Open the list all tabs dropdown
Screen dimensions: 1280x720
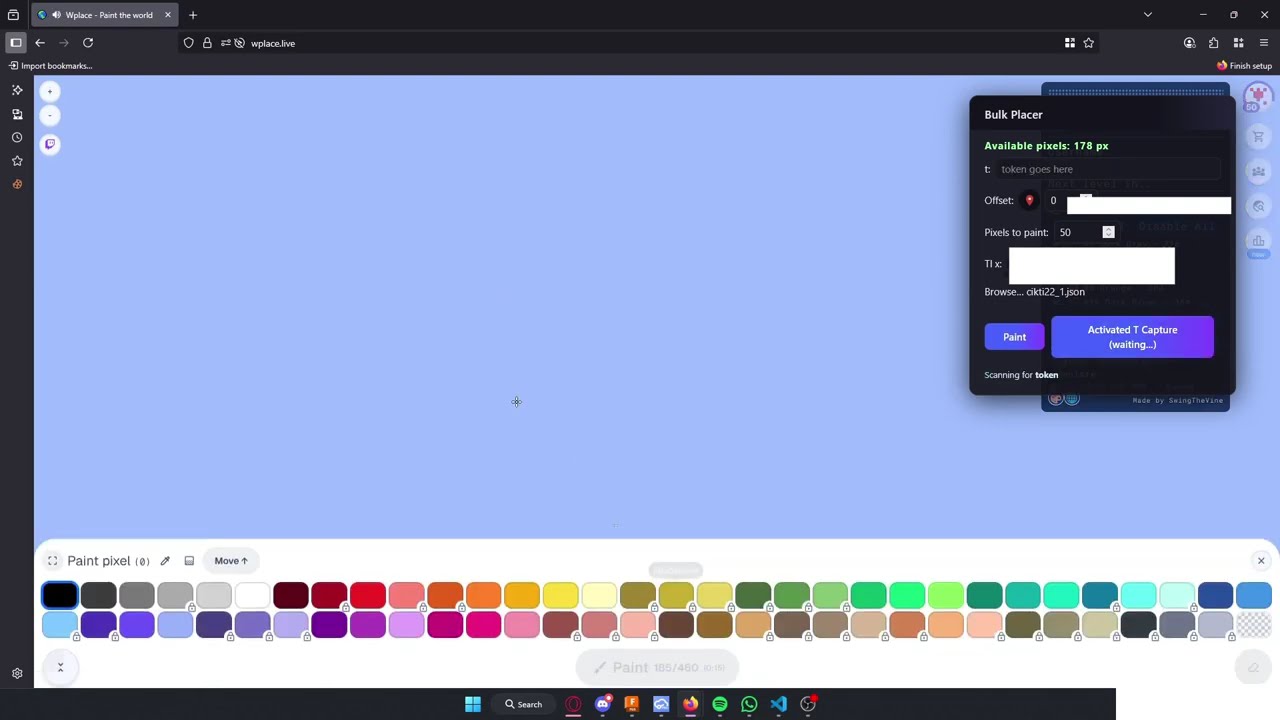[x=1148, y=15]
